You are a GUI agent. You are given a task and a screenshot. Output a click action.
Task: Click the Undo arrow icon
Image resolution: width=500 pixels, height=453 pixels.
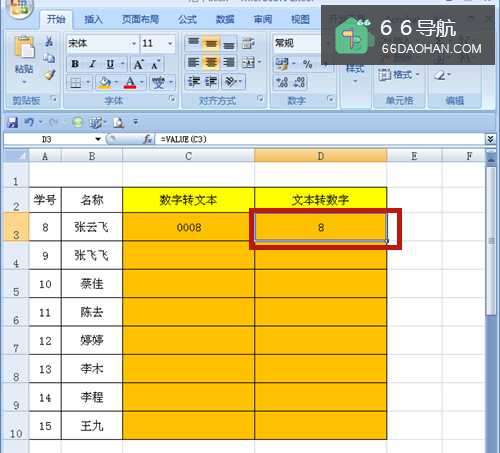coord(29,122)
